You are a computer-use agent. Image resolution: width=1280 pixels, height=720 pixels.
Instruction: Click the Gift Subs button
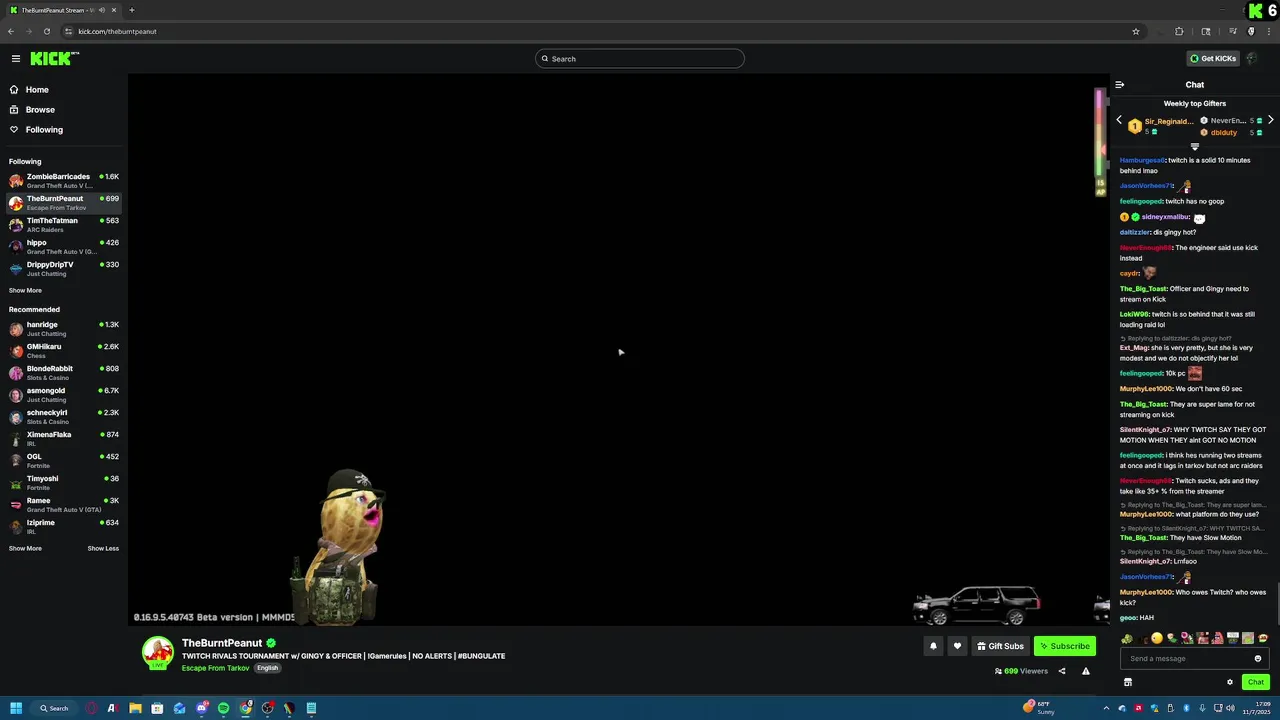tap(1000, 646)
